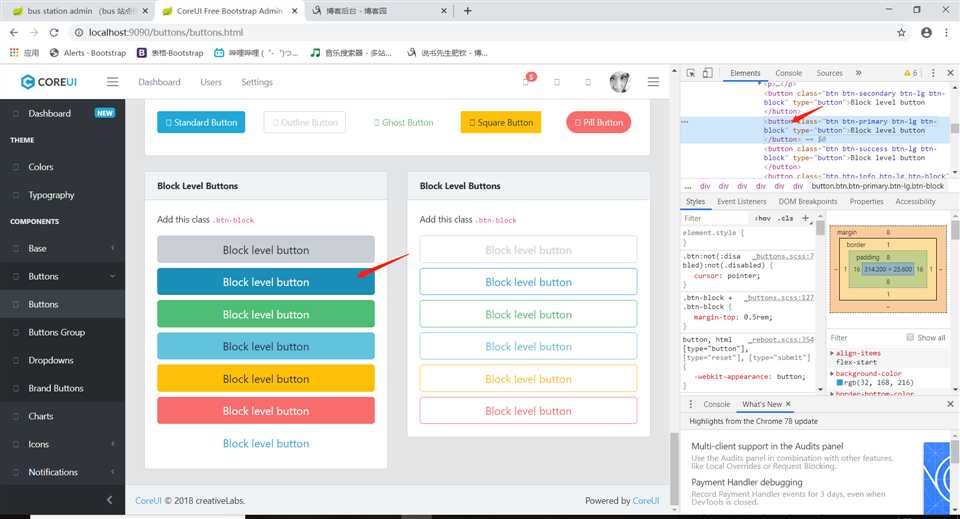This screenshot has width=960, height=519.
Task: Open the Event Listeners pane tab
Action: pyautogui.click(x=741, y=201)
